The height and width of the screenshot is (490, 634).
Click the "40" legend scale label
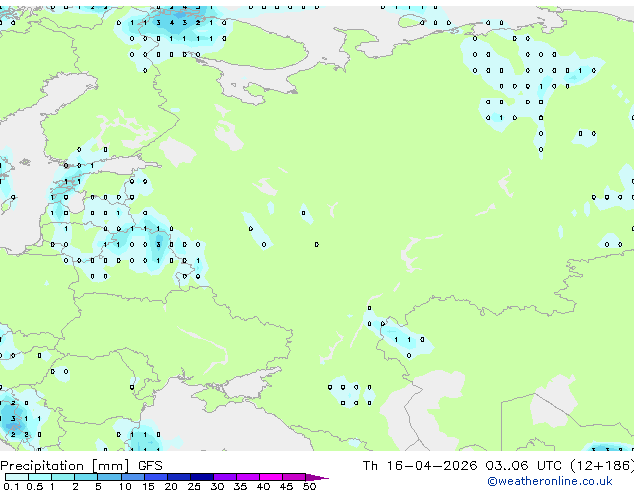(x=263, y=486)
